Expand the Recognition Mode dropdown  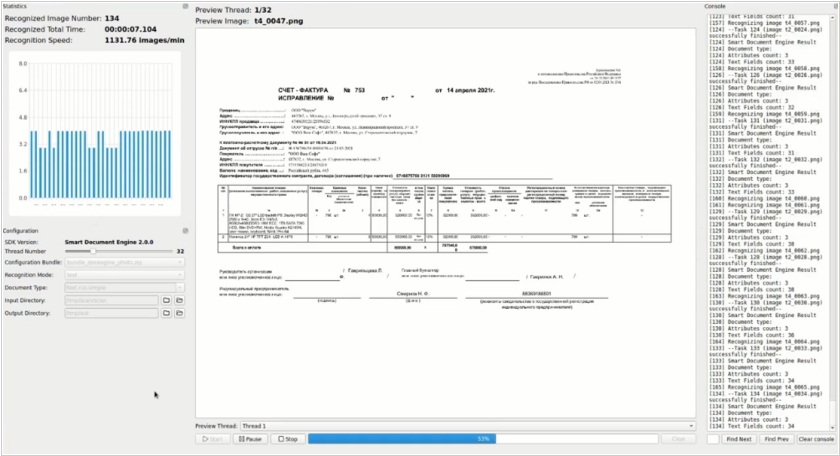tap(122, 273)
